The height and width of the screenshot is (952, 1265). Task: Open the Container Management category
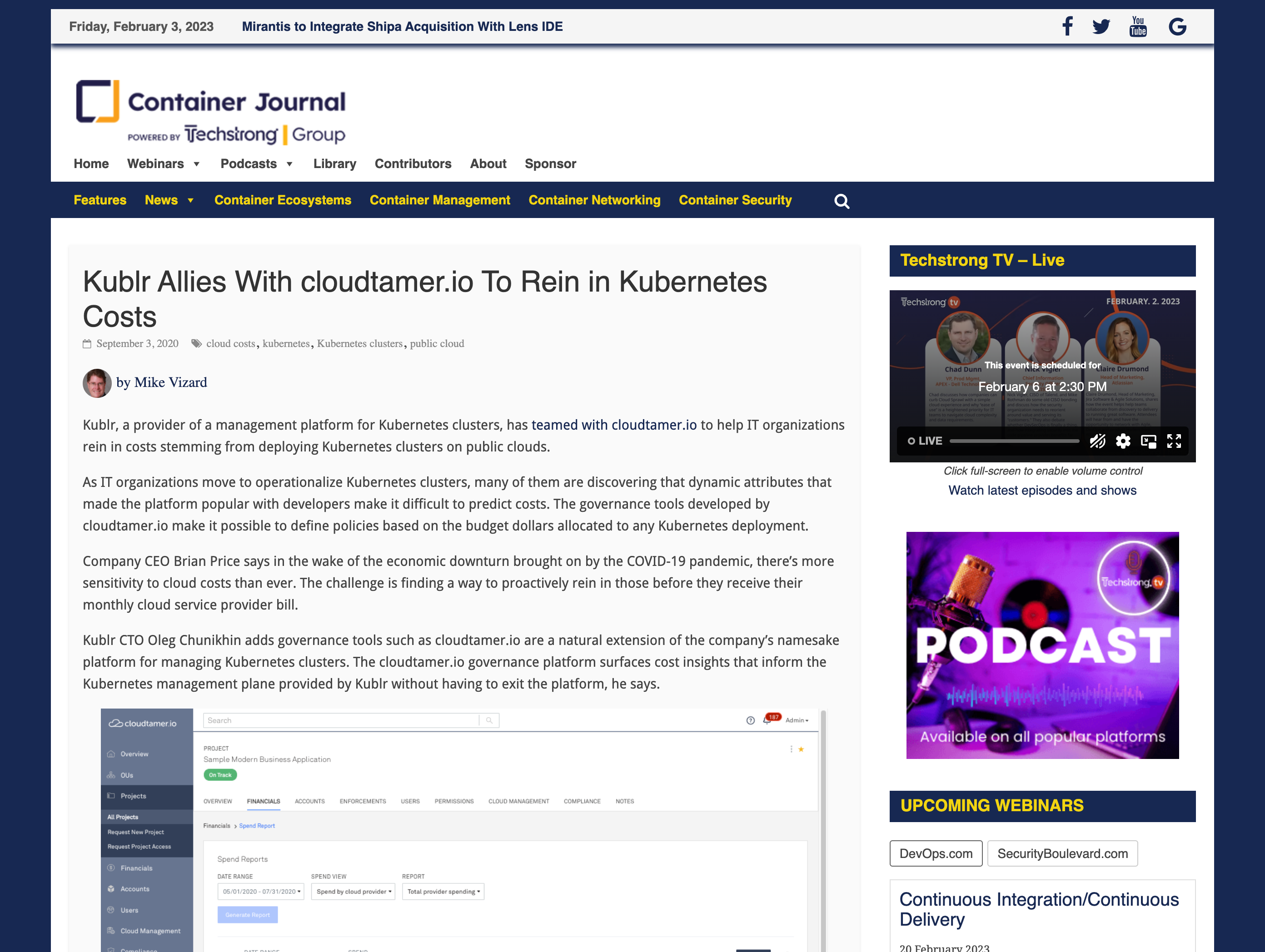coord(440,200)
